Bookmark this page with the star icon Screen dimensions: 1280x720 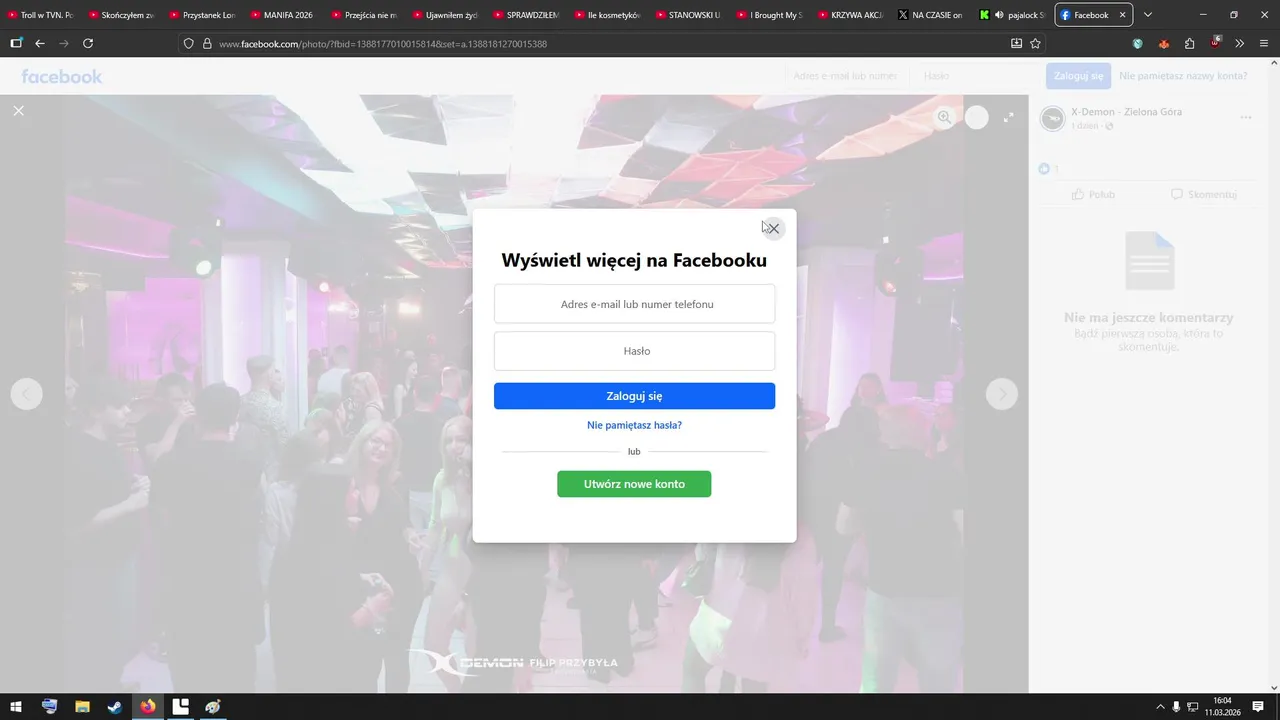1035,44
